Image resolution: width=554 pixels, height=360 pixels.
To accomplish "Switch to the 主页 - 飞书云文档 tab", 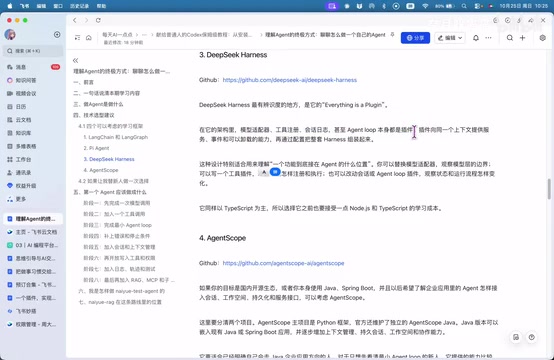I will [33, 232].
